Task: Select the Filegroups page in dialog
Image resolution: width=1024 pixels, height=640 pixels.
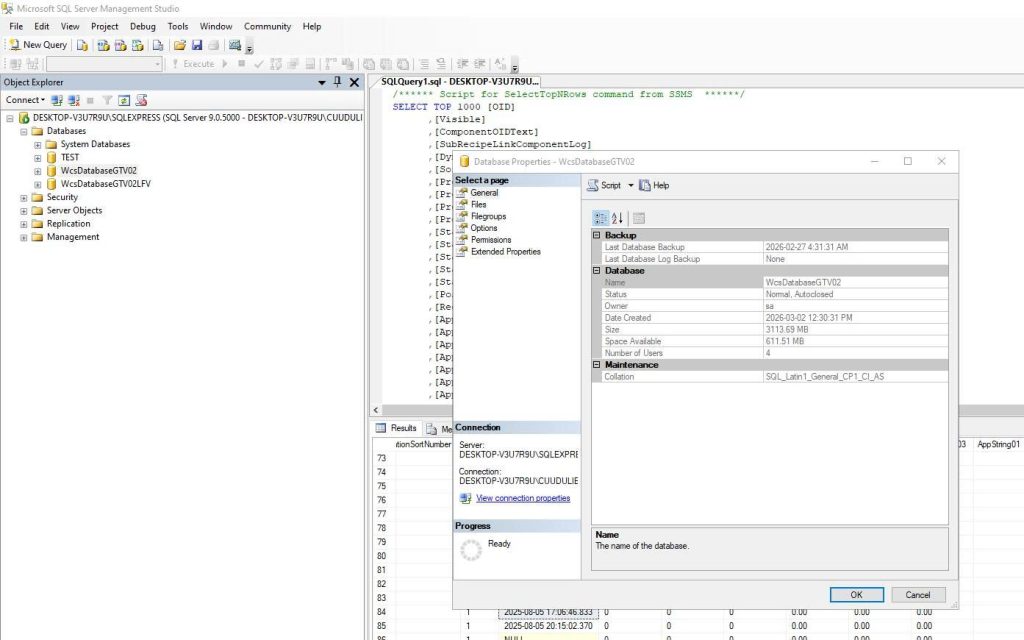Action: (488, 216)
